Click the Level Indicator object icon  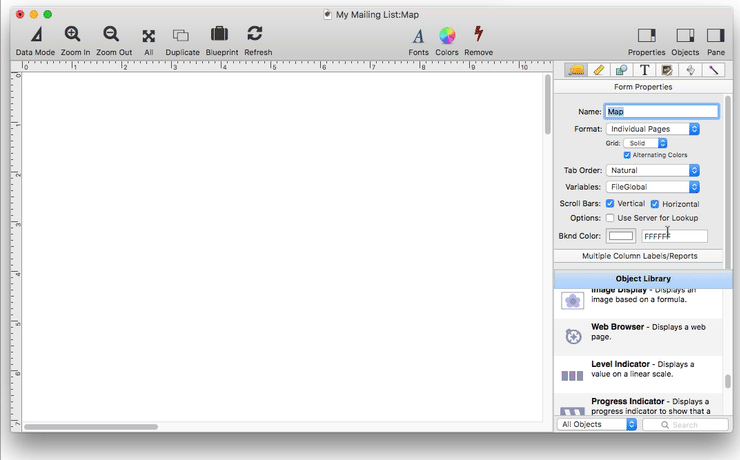pyautogui.click(x=572, y=376)
